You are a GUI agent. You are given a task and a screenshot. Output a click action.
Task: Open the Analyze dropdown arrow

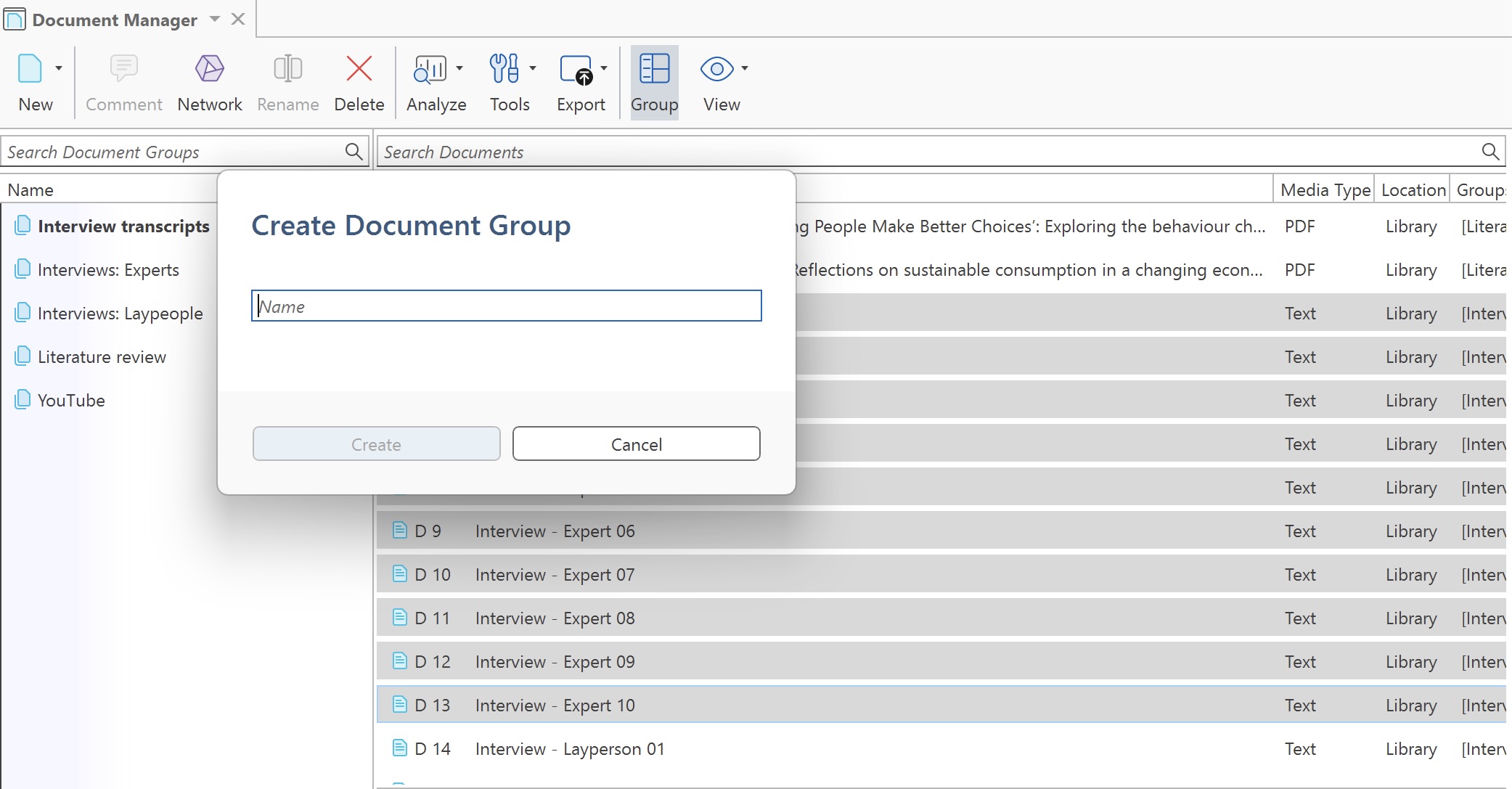click(x=459, y=69)
